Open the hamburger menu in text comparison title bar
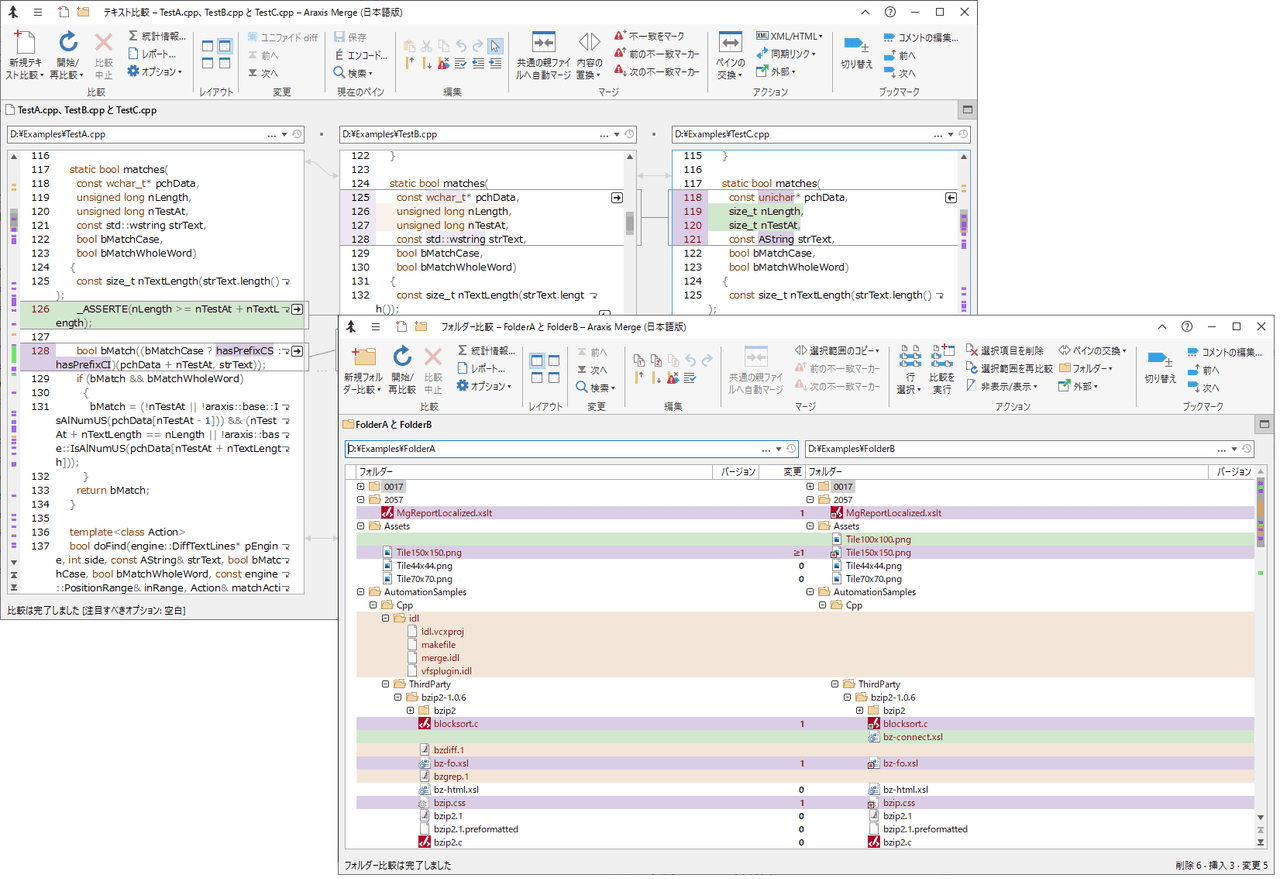 [x=37, y=12]
